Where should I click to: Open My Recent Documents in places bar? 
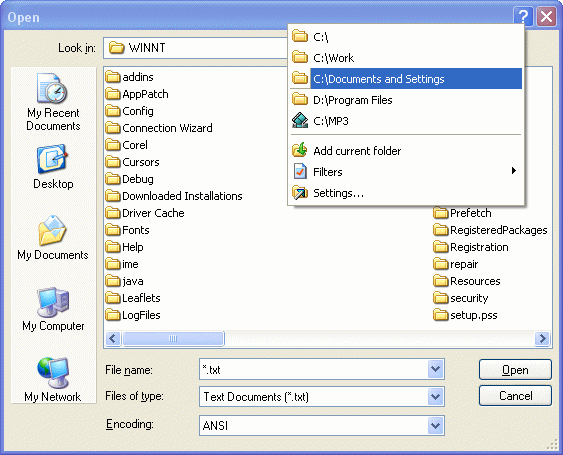[53, 102]
